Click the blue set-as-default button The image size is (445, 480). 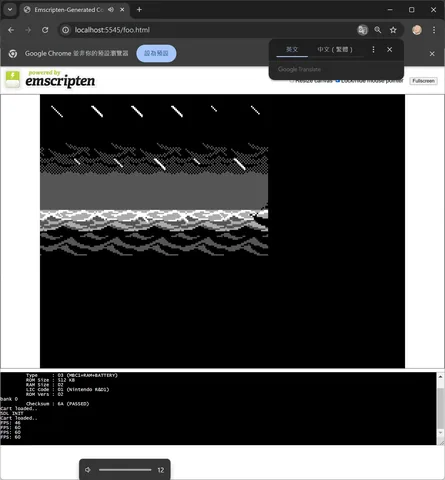pyautogui.click(x=156, y=53)
